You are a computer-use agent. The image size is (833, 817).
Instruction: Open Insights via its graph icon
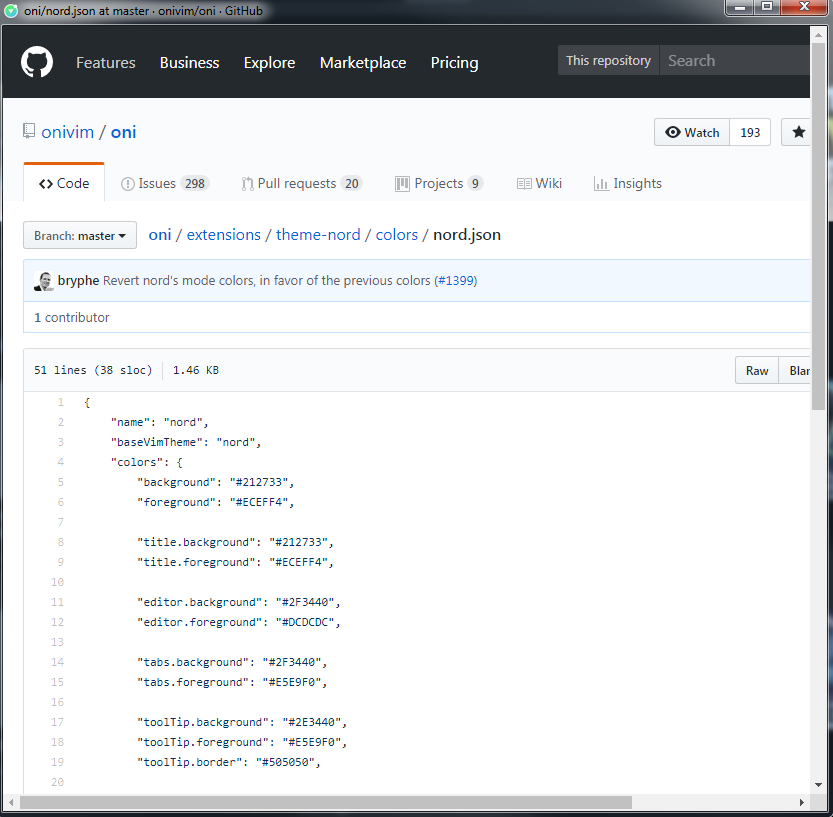[601, 183]
